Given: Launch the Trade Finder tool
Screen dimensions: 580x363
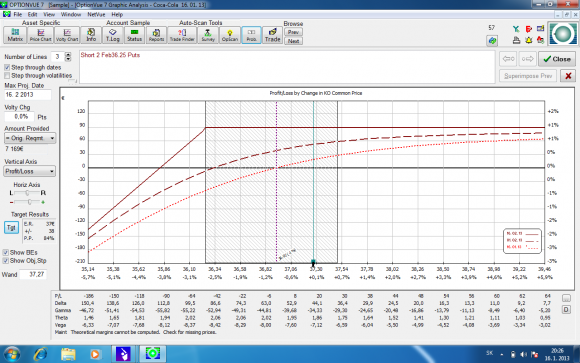Looking at the screenshot, I should [x=182, y=35].
